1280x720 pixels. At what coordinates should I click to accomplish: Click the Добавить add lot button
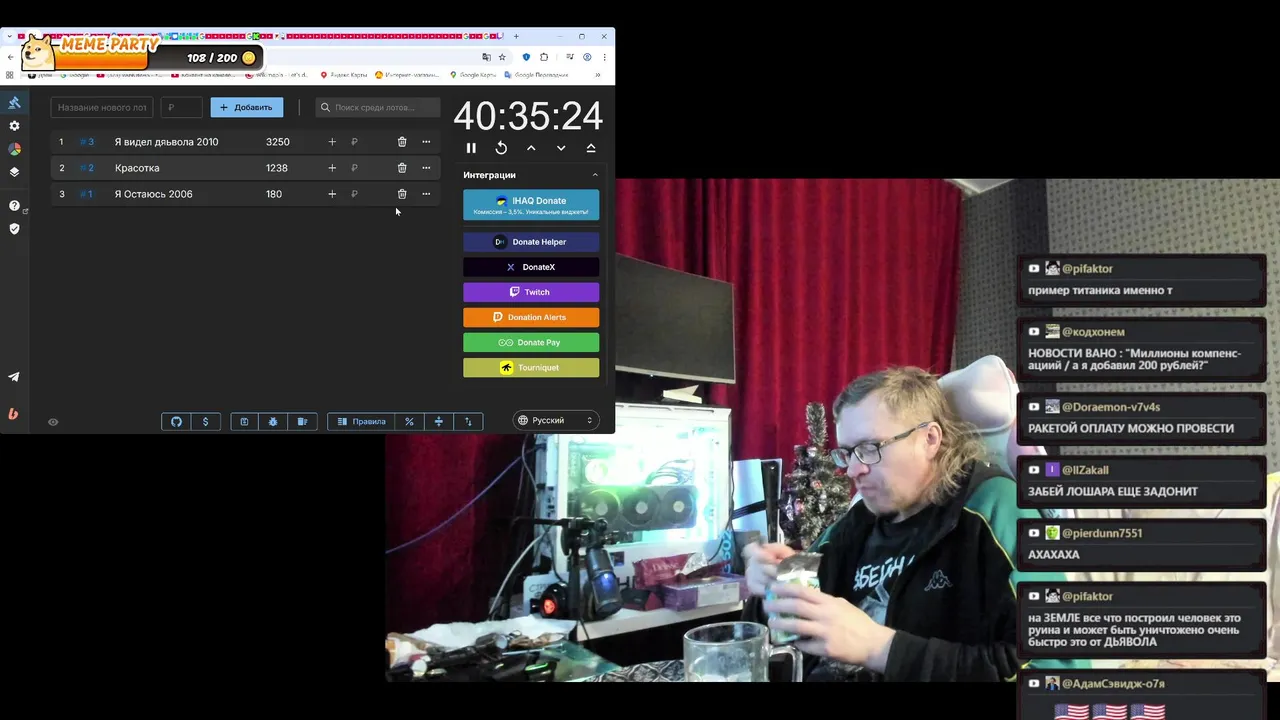pyautogui.click(x=247, y=107)
